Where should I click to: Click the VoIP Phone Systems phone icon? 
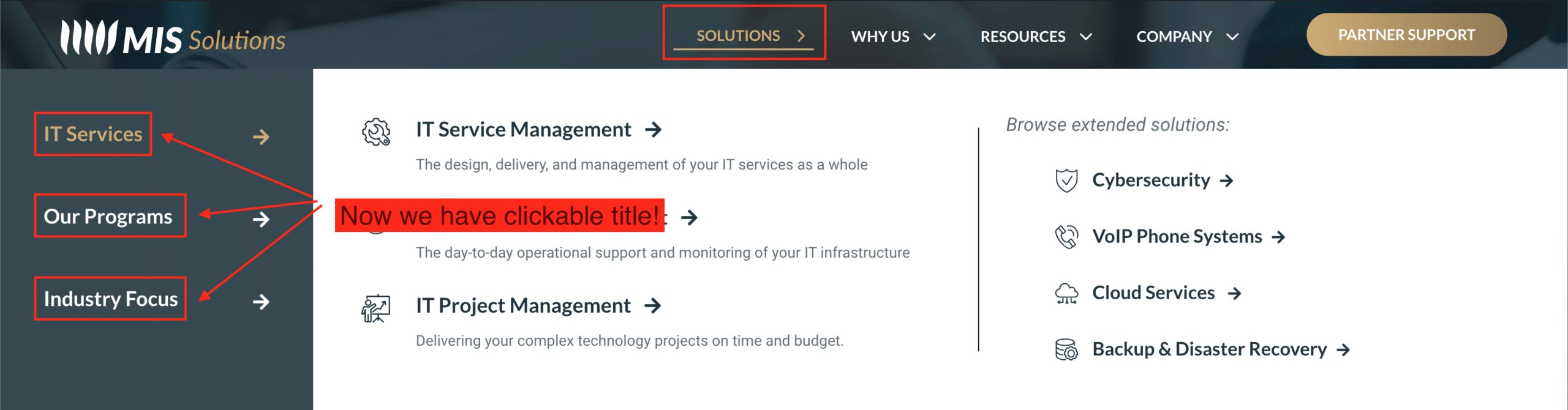click(1066, 237)
